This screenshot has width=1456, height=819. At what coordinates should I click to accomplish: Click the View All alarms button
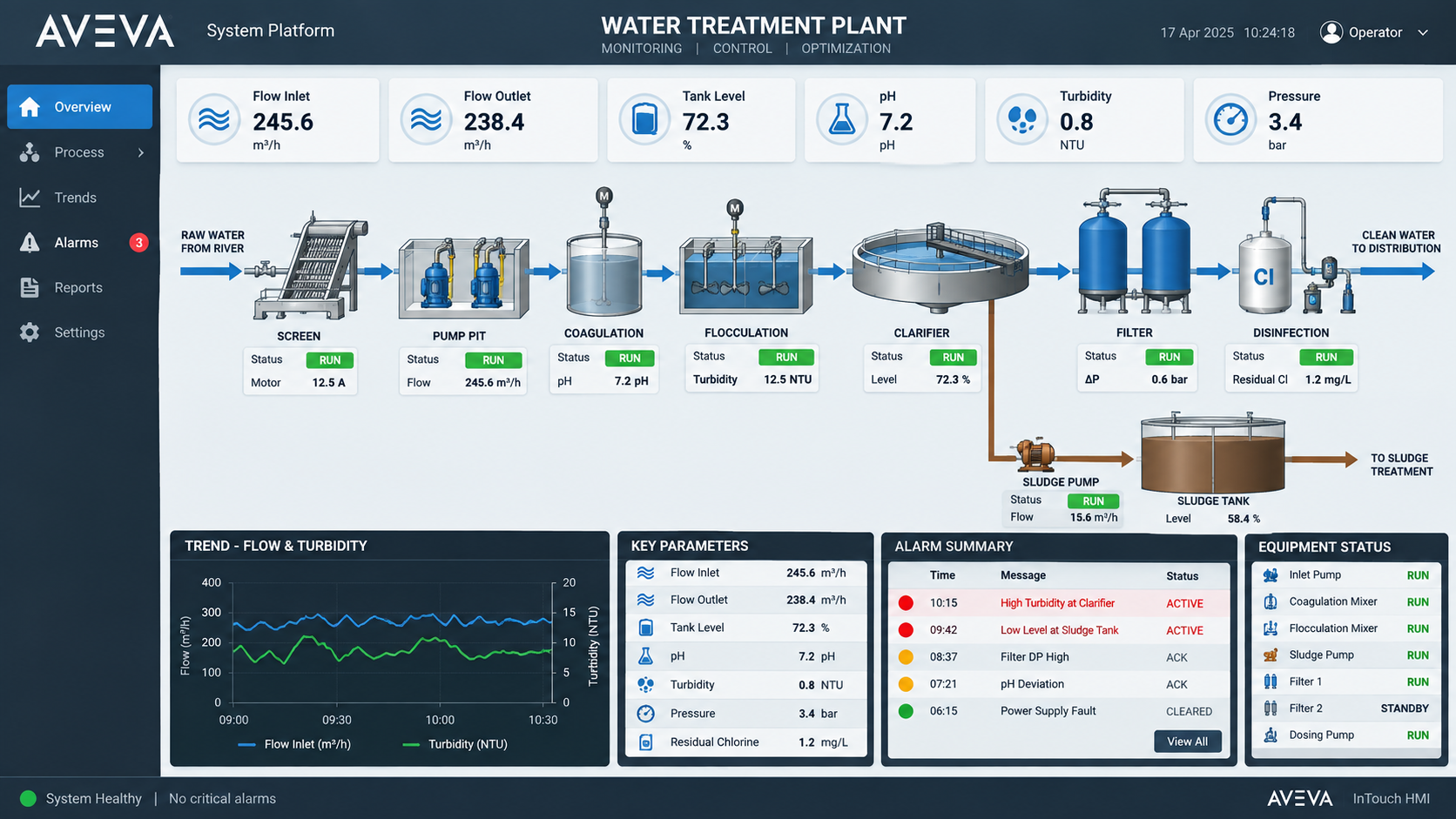[x=1188, y=742]
